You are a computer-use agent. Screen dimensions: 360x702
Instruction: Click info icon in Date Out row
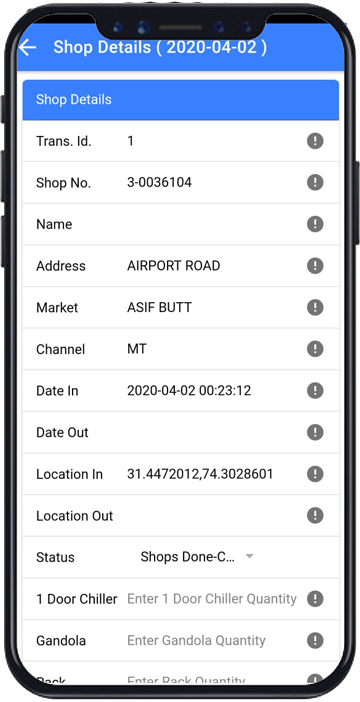315,432
